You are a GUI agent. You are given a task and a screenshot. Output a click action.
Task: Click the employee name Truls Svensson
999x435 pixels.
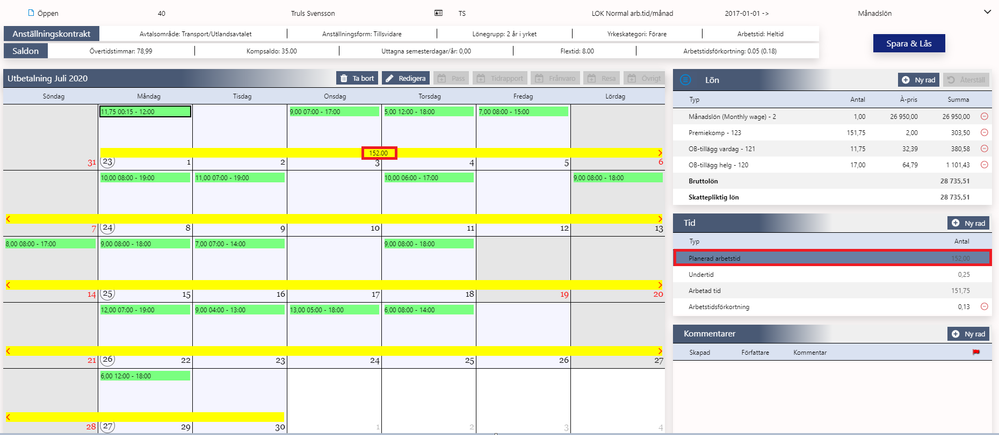[312, 13]
